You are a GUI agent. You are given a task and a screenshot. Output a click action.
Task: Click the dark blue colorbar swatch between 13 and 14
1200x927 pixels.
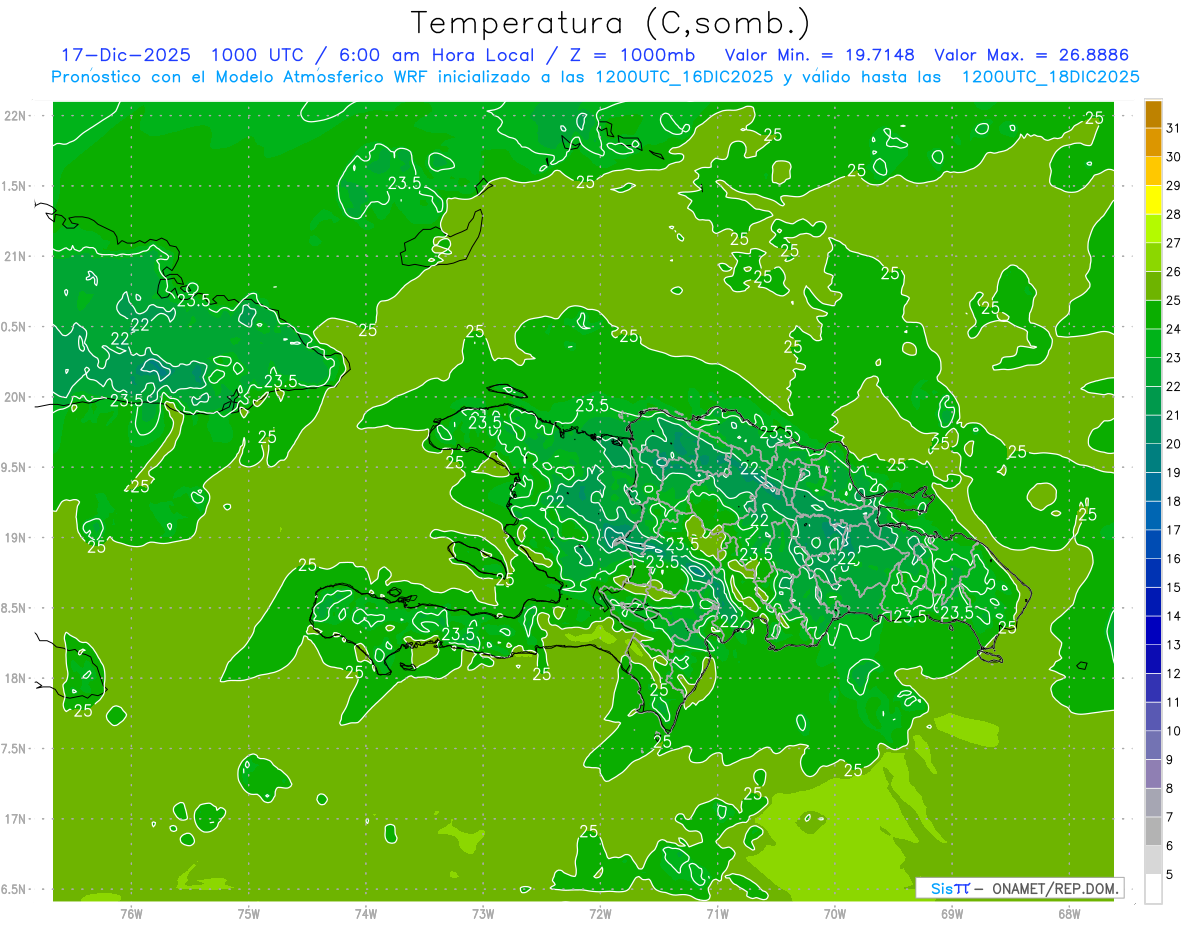pyautogui.click(x=1153, y=631)
